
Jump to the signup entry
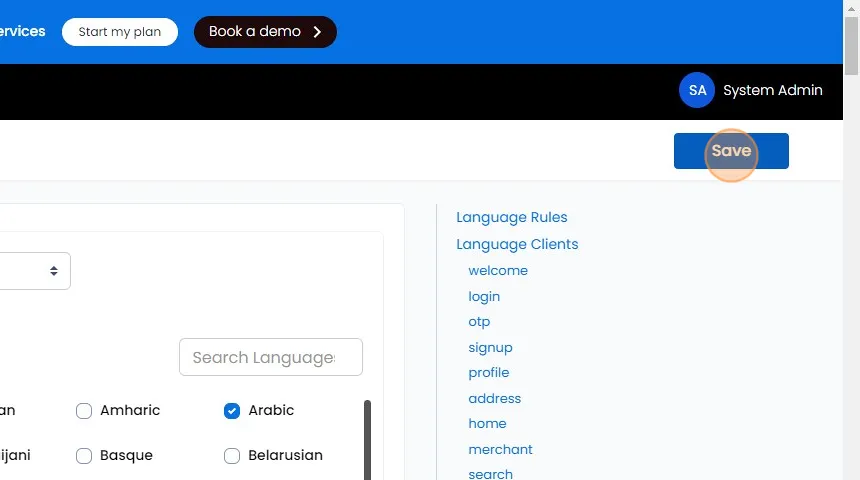coord(490,347)
